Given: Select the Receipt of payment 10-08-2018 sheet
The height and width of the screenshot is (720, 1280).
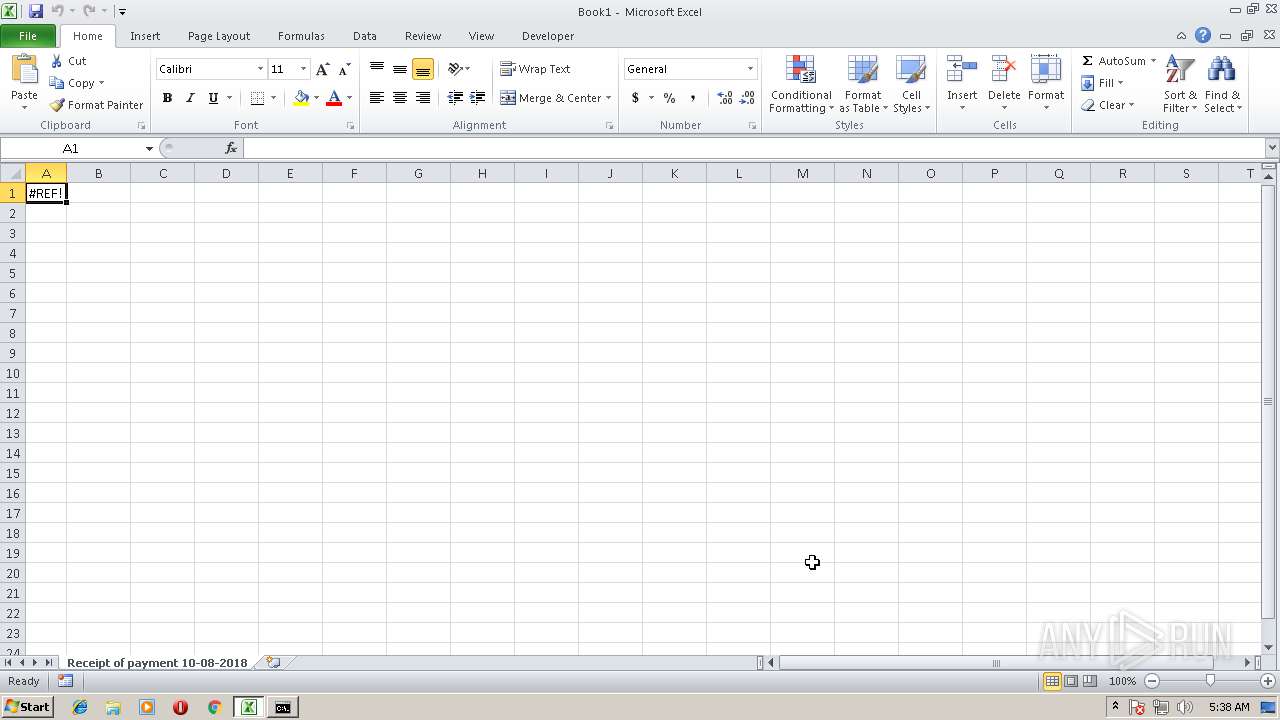Looking at the screenshot, I should [x=157, y=663].
